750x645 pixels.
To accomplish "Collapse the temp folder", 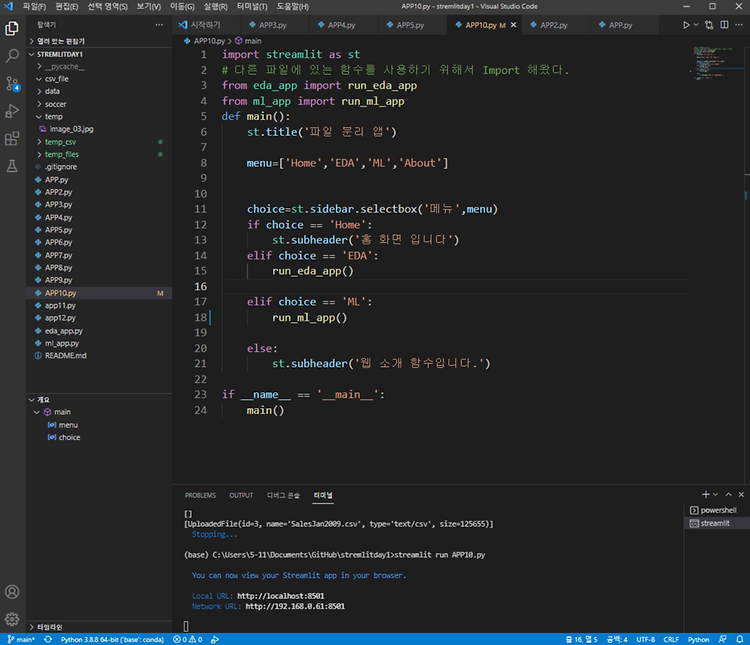I will pos(53,116).
